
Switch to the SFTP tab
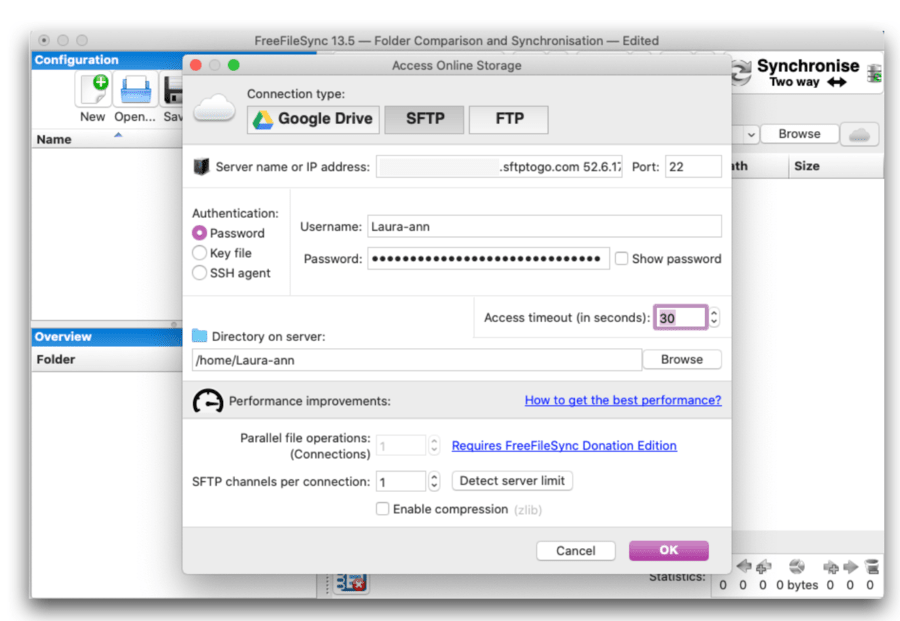(x=424, y=119)
